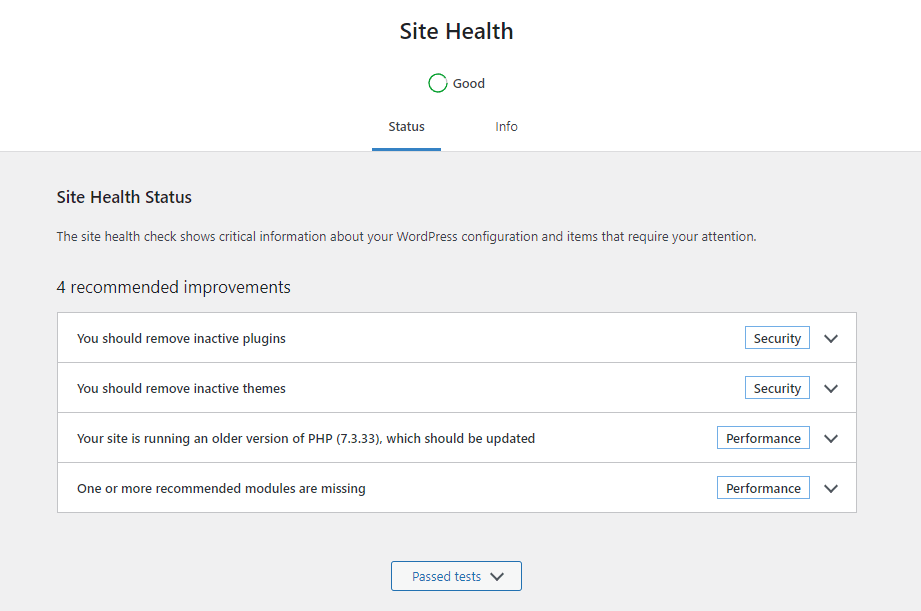Click the "4 recommended improvements" heading
Viewport: 921px width, 611px height.
(174, 288)
